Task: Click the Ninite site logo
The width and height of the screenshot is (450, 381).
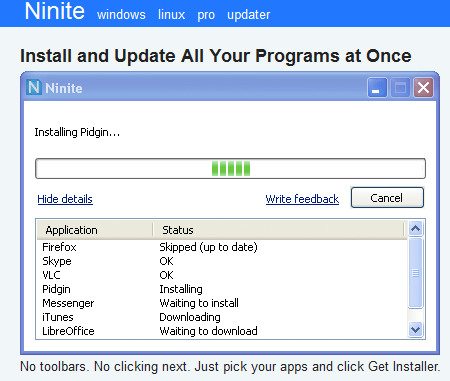Action: pyautogui.click(x=55, y=11)
